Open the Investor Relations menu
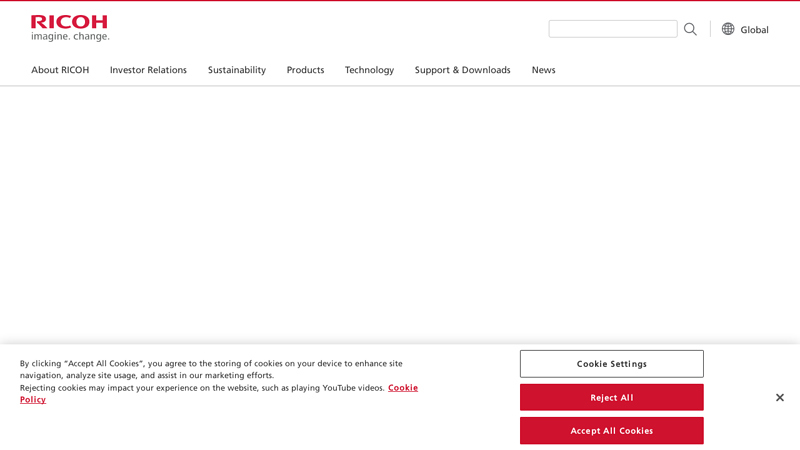The height and width of the screenshot is (450, 800). (x=148, y=70)
